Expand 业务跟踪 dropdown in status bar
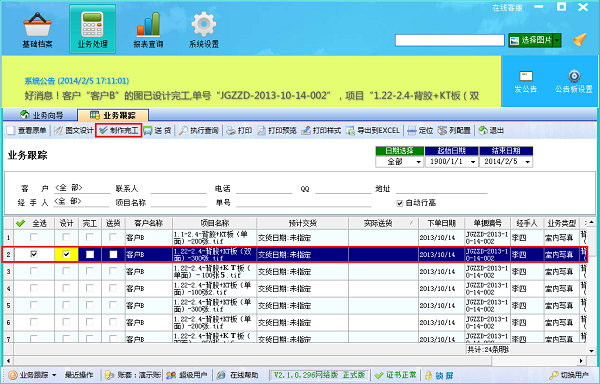This screenshot has height=384, width=600. point(54,375)
